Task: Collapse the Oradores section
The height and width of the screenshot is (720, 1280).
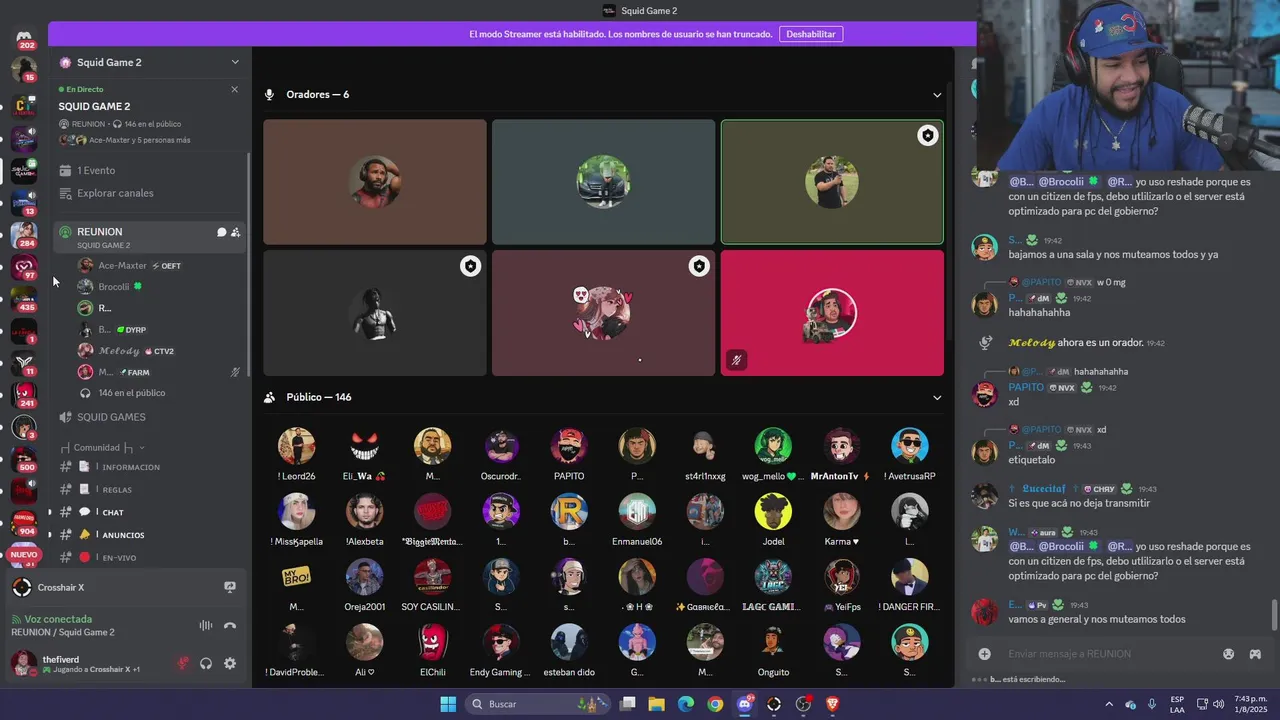Action: coord(937,95)
